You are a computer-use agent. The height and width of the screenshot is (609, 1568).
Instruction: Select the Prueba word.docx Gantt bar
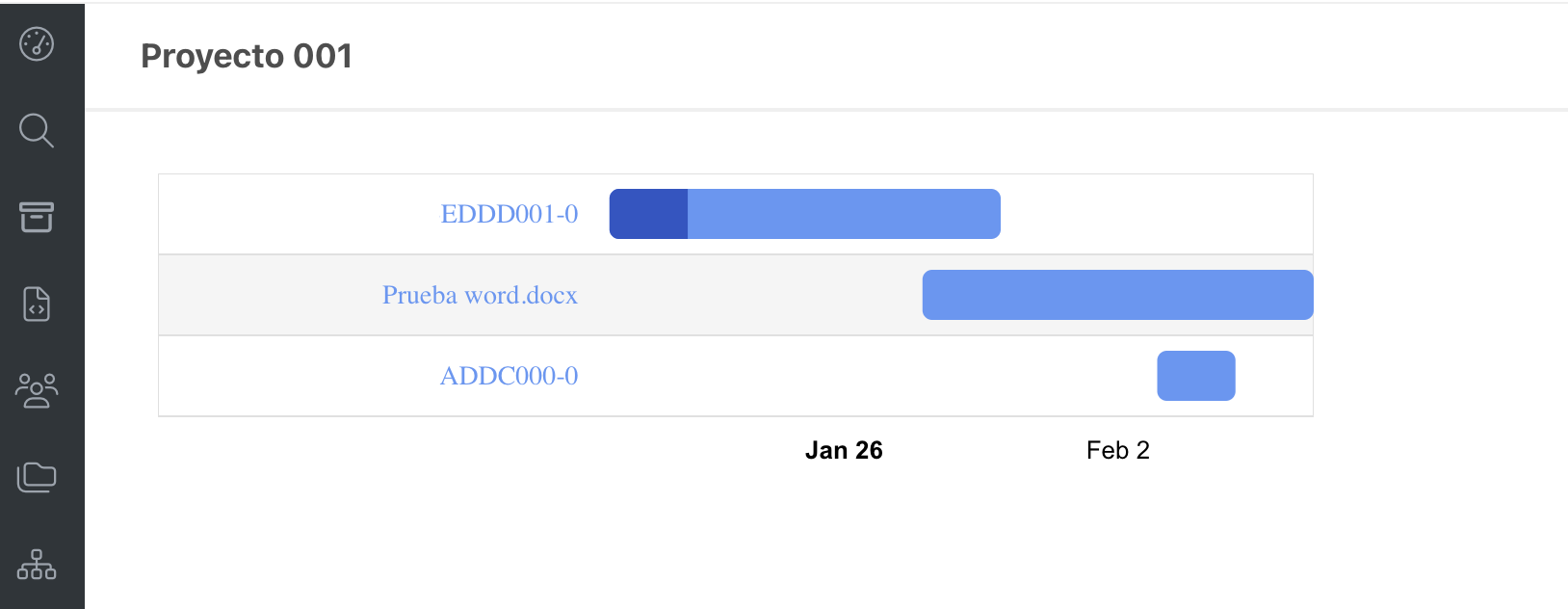1117,294
